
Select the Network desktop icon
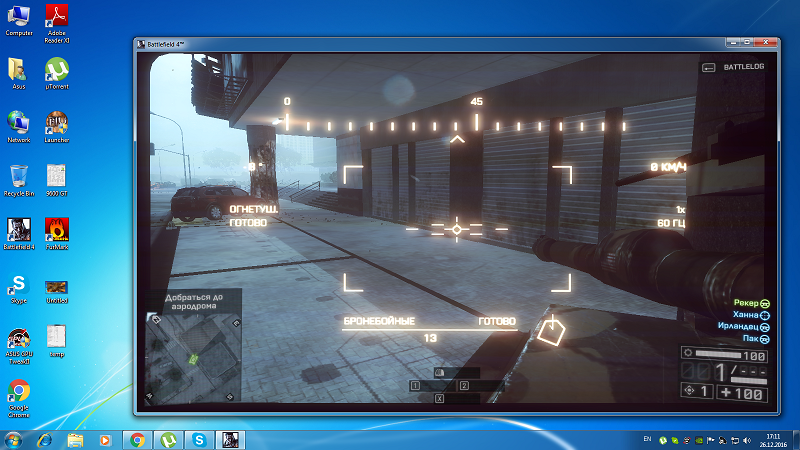[18, 127]
